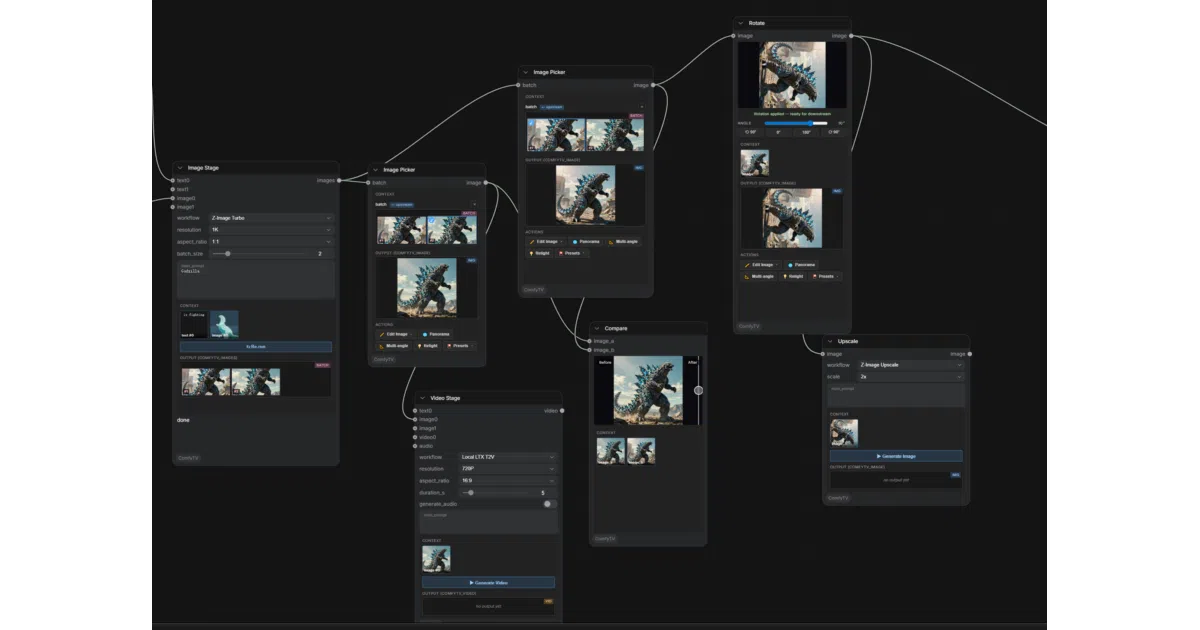Image resolution: width=1200 pixels, height=630 pixels.
Task: Open Video Stage workflow dropdown Local LTX T2V
Action: click(x=507, y=457)
